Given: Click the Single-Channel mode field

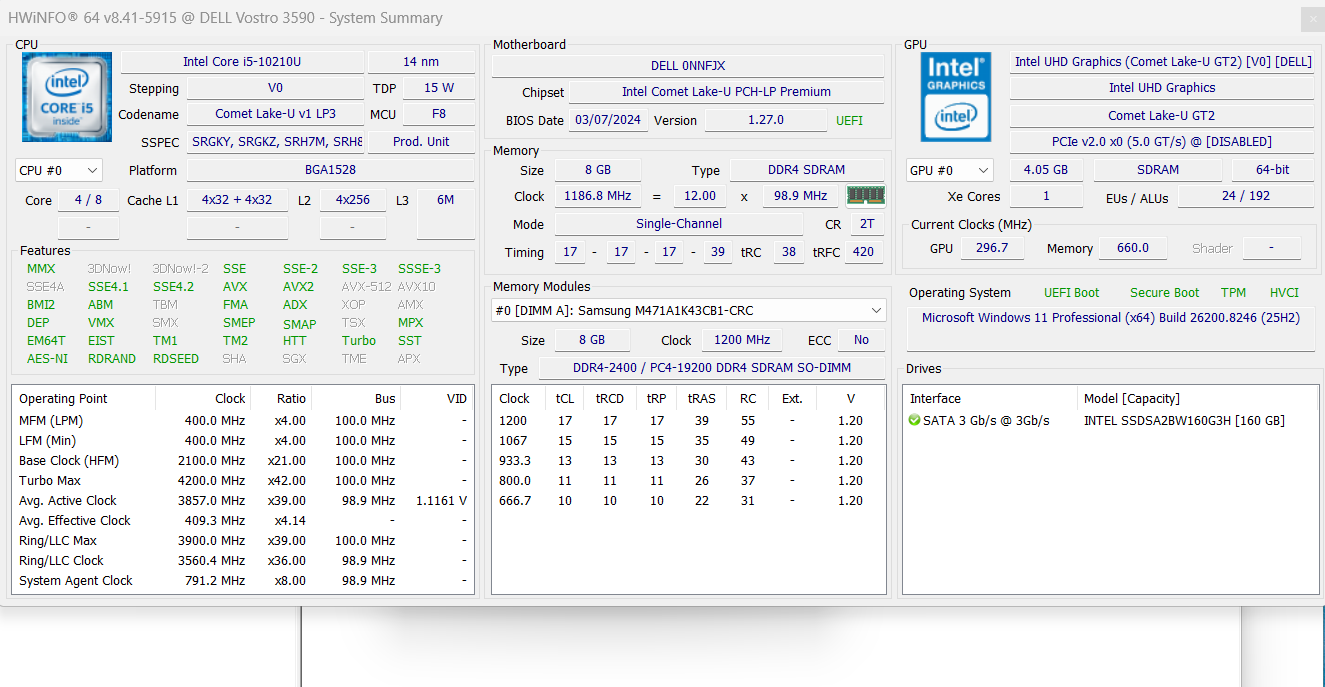Looking at the screenshot, I should 679,224.
